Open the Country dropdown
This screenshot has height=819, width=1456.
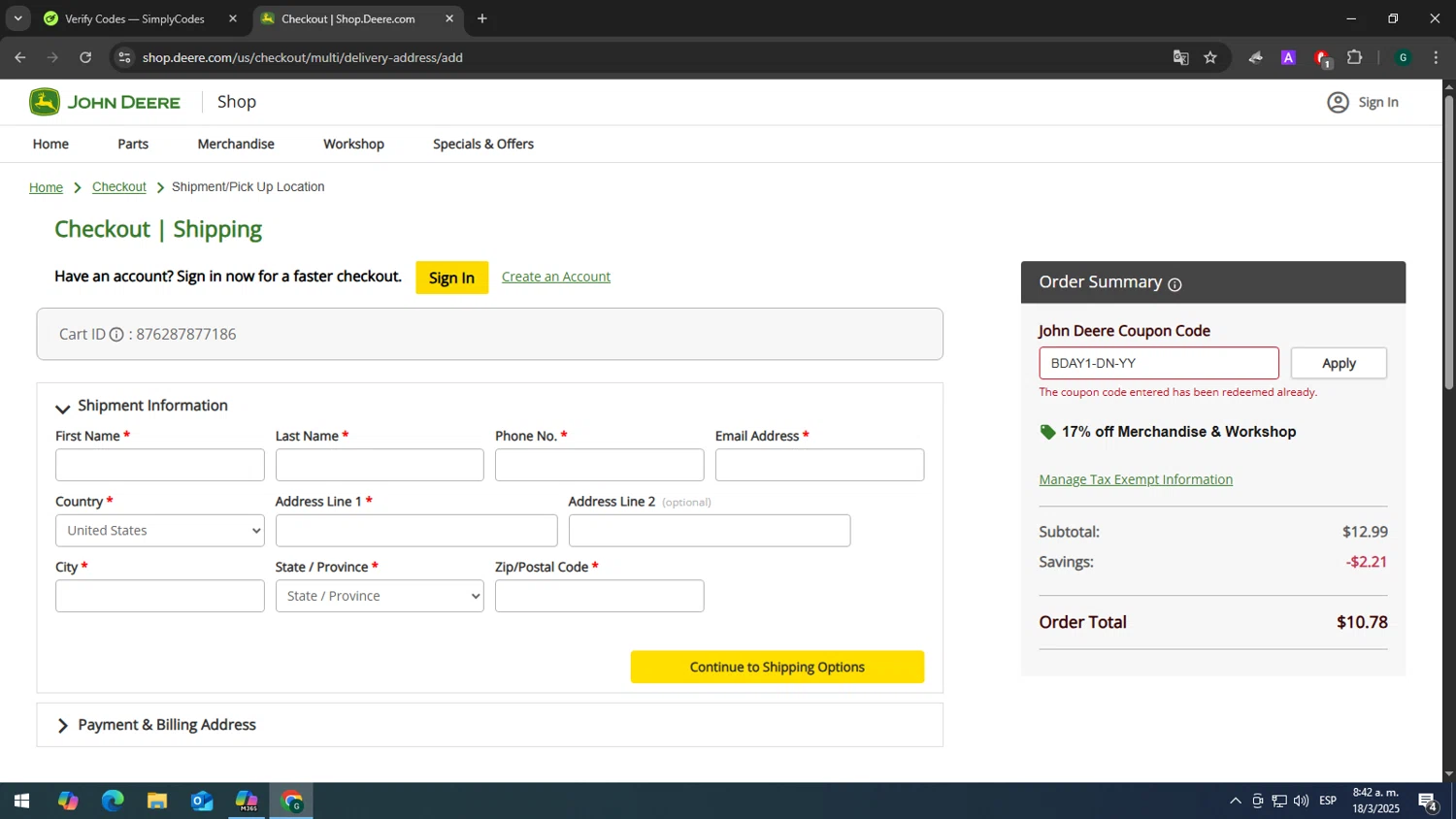coord(160,531)
